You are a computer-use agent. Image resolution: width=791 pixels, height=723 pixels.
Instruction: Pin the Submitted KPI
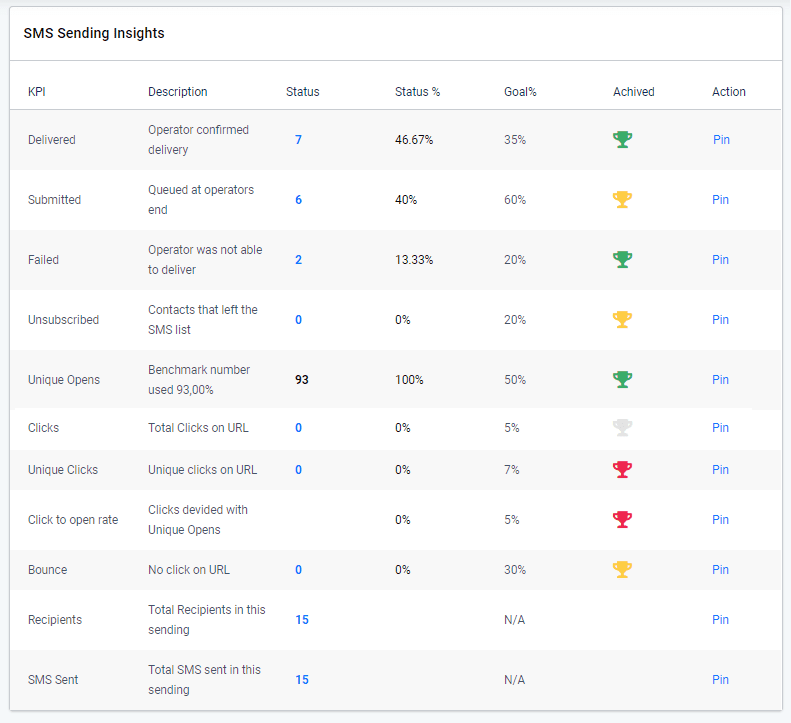pos(720,200)
